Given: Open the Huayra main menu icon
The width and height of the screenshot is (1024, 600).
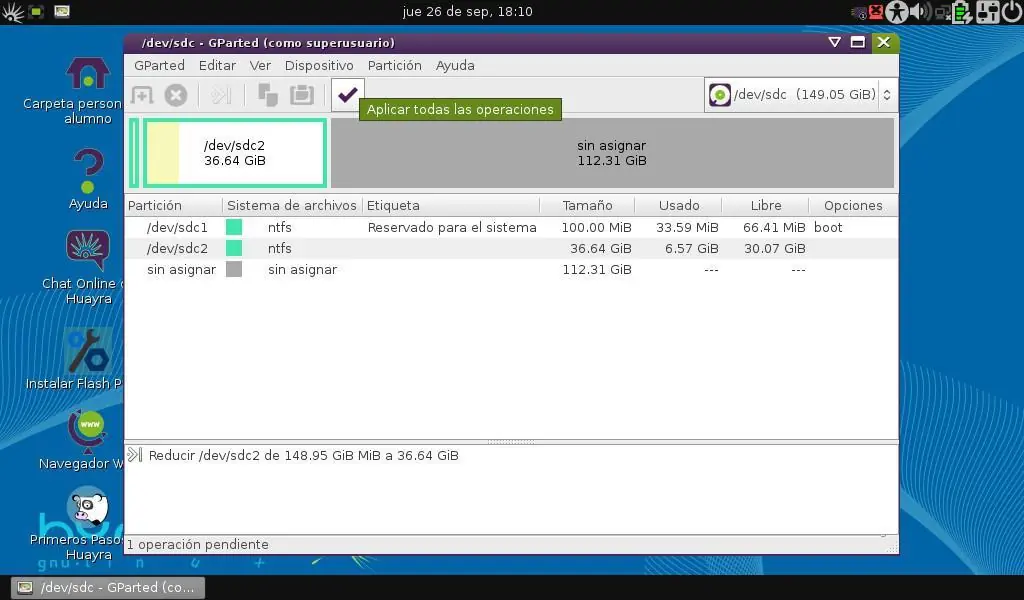Looking at the screenshot, I should coord(12,12).
